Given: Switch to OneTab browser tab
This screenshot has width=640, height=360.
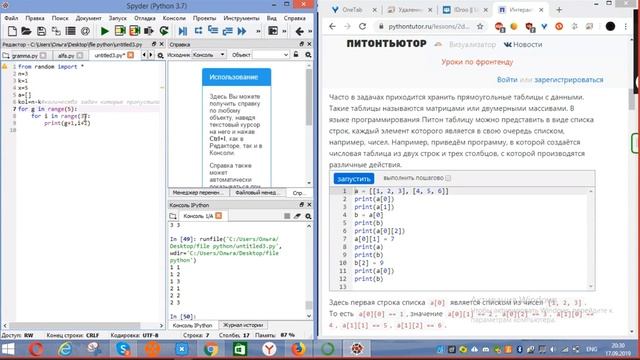Looking at the screenshot, I should coord(352,9).
